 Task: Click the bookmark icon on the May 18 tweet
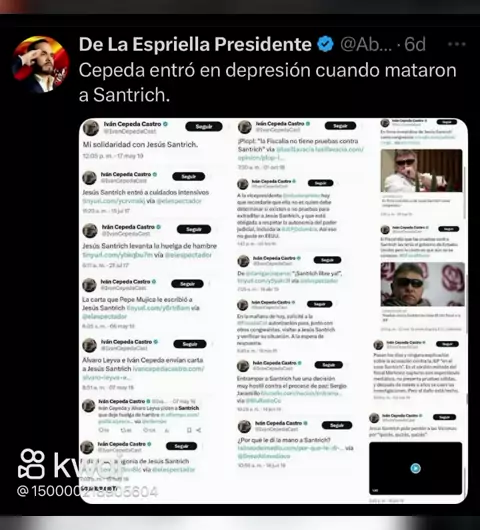[189, 430]
